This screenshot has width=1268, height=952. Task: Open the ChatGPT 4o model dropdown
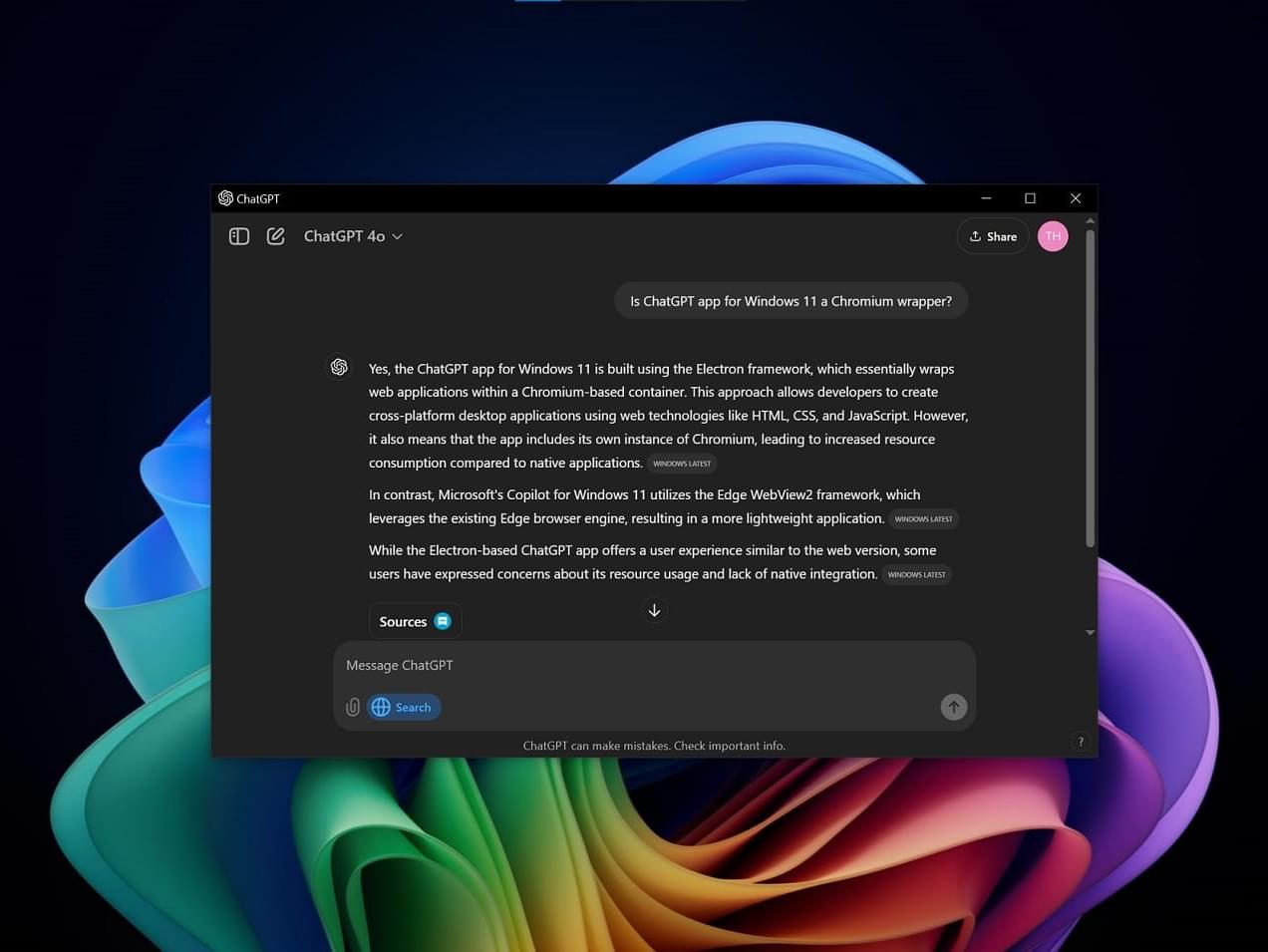click(353, 236)
